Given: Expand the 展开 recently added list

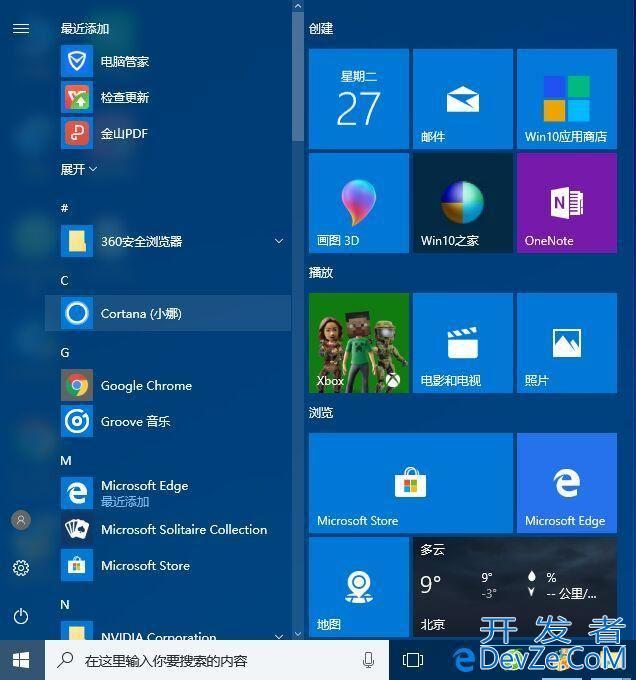Looking at the screenshot, I should coord(78,169).
